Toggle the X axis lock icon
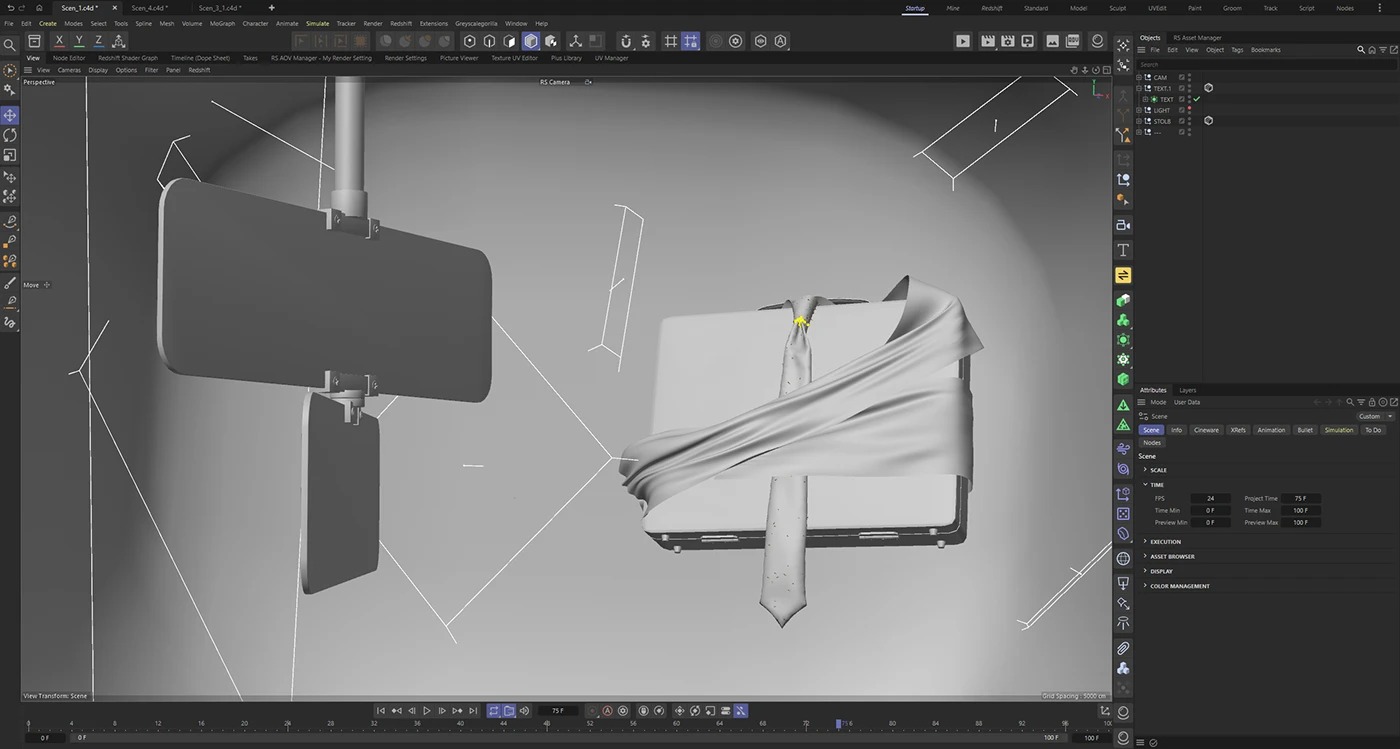Image resolution: width=1400 pixels, height=749 pixels. tap(59, 41)
